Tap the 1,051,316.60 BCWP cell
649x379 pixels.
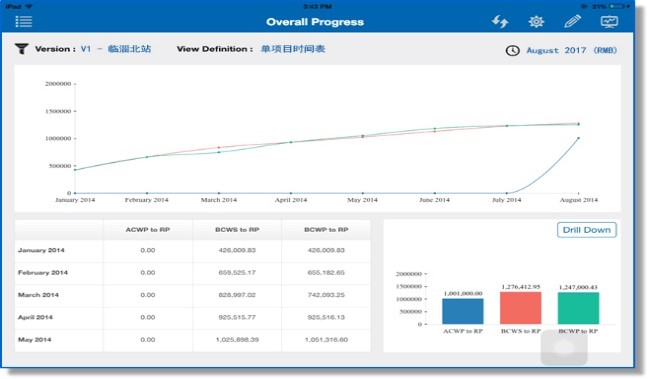(326, 340)
